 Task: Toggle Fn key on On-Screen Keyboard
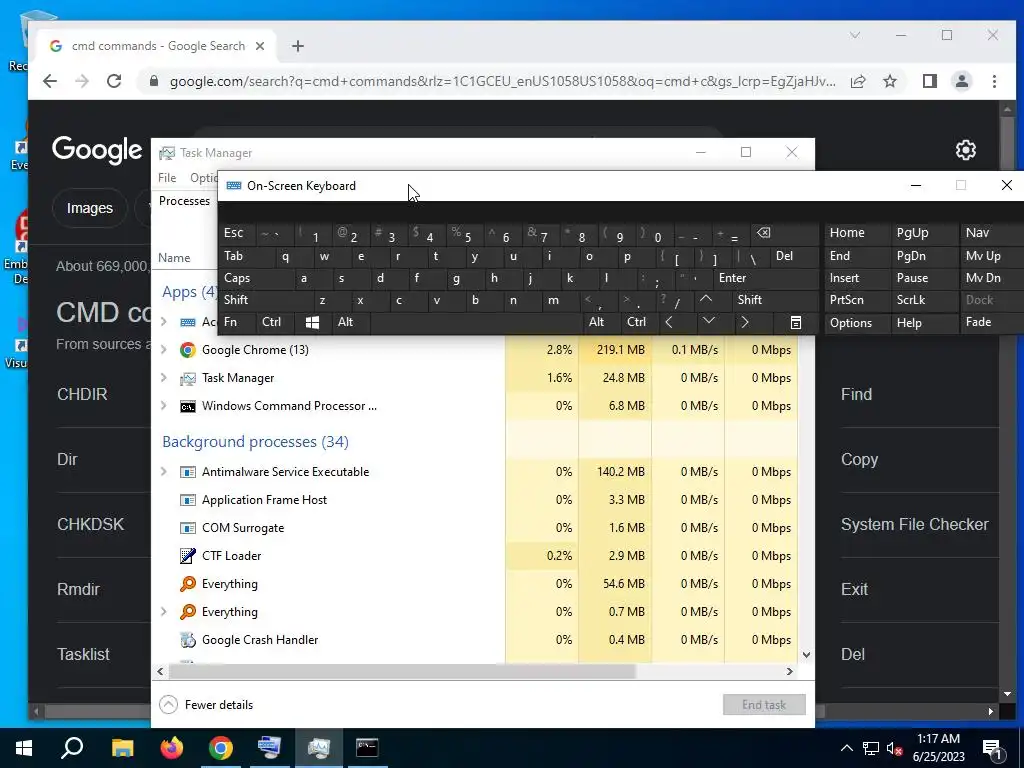[238, 323]
